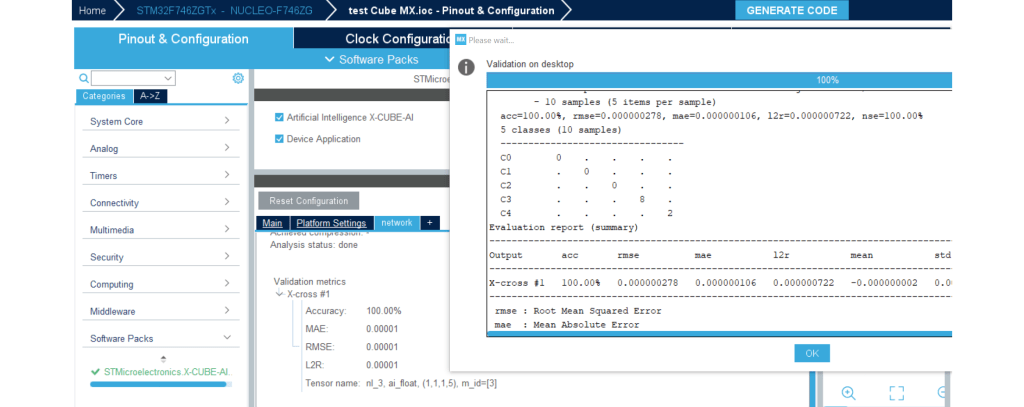Viewport: 1024px width, 407px height.
Task: Click the small sort arrows above X-CUBE-AI entry
Action: tap(164, 358)
